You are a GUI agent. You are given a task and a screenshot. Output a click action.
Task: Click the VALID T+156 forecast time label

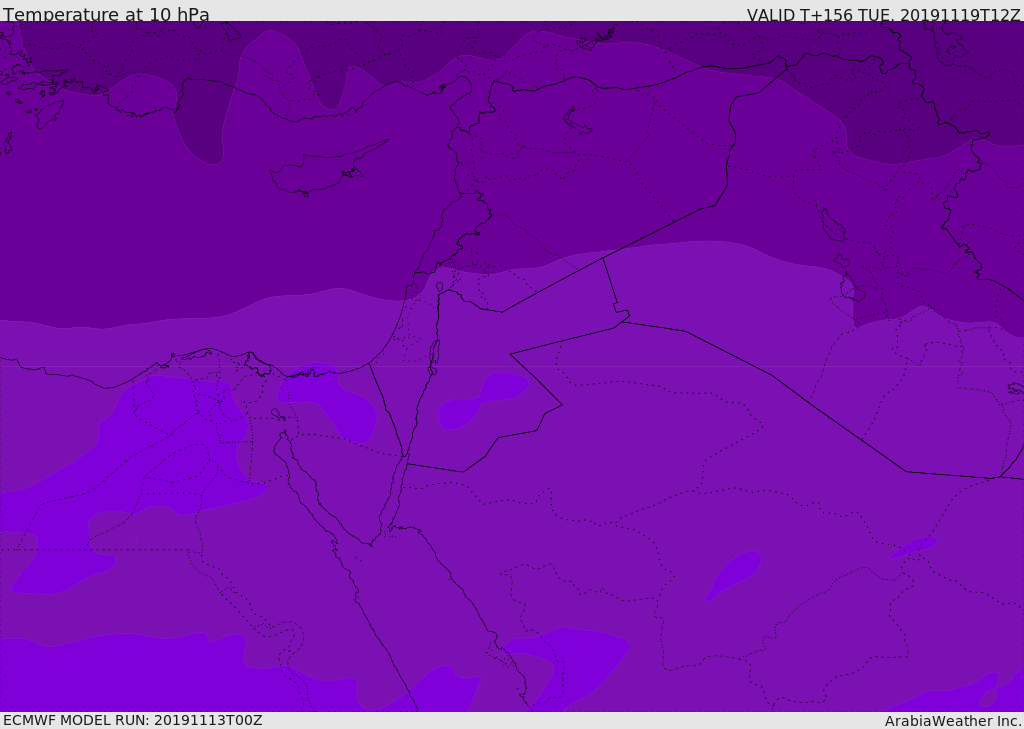click(x=883, y=15)
